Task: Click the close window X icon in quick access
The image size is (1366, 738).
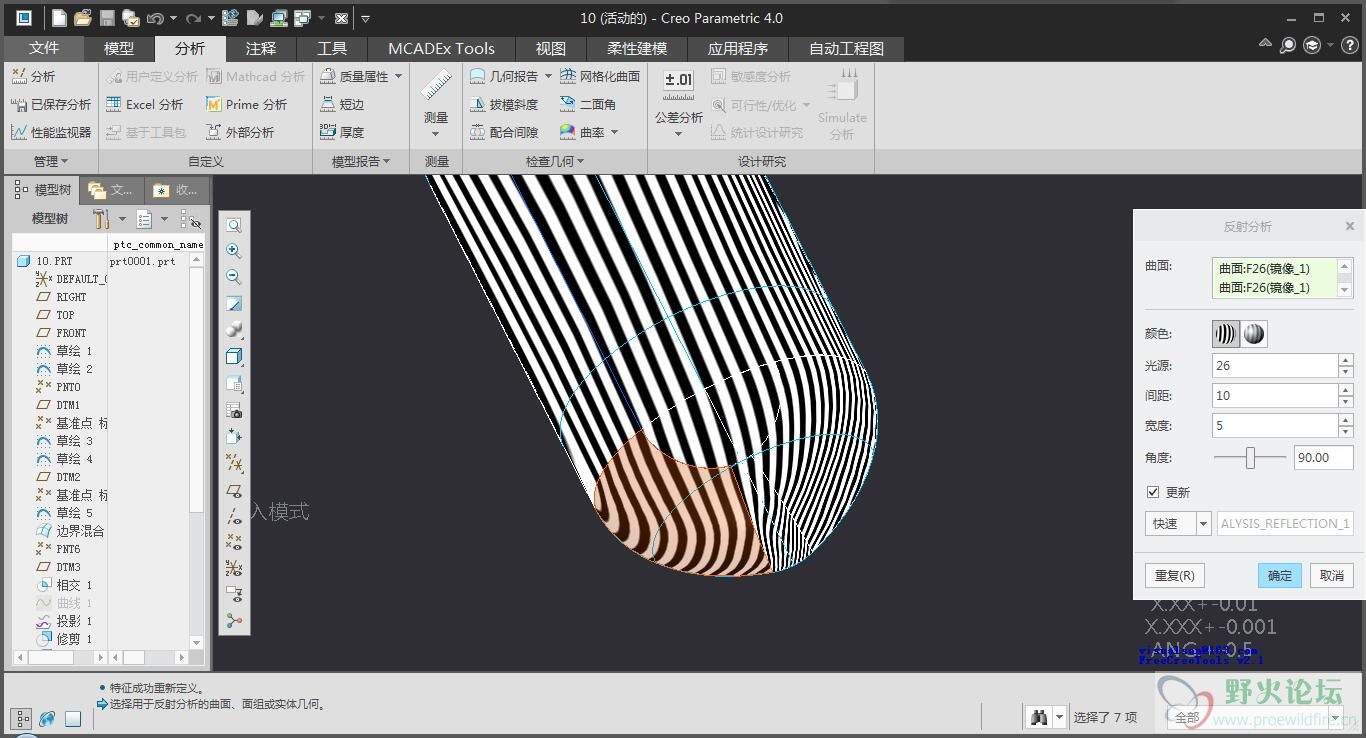Action: 341,18
